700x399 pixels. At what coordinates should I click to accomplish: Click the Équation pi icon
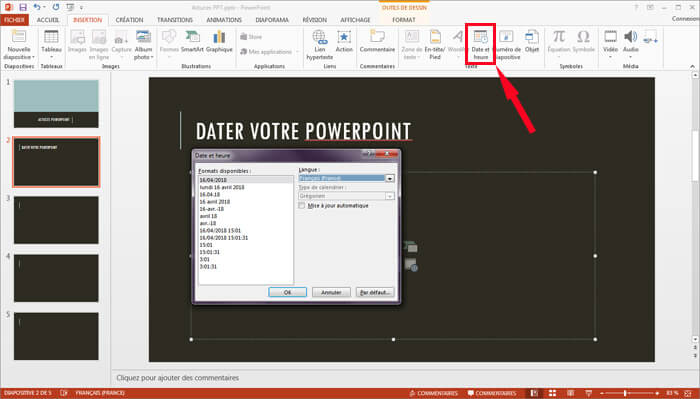click(x=558, y=37)
